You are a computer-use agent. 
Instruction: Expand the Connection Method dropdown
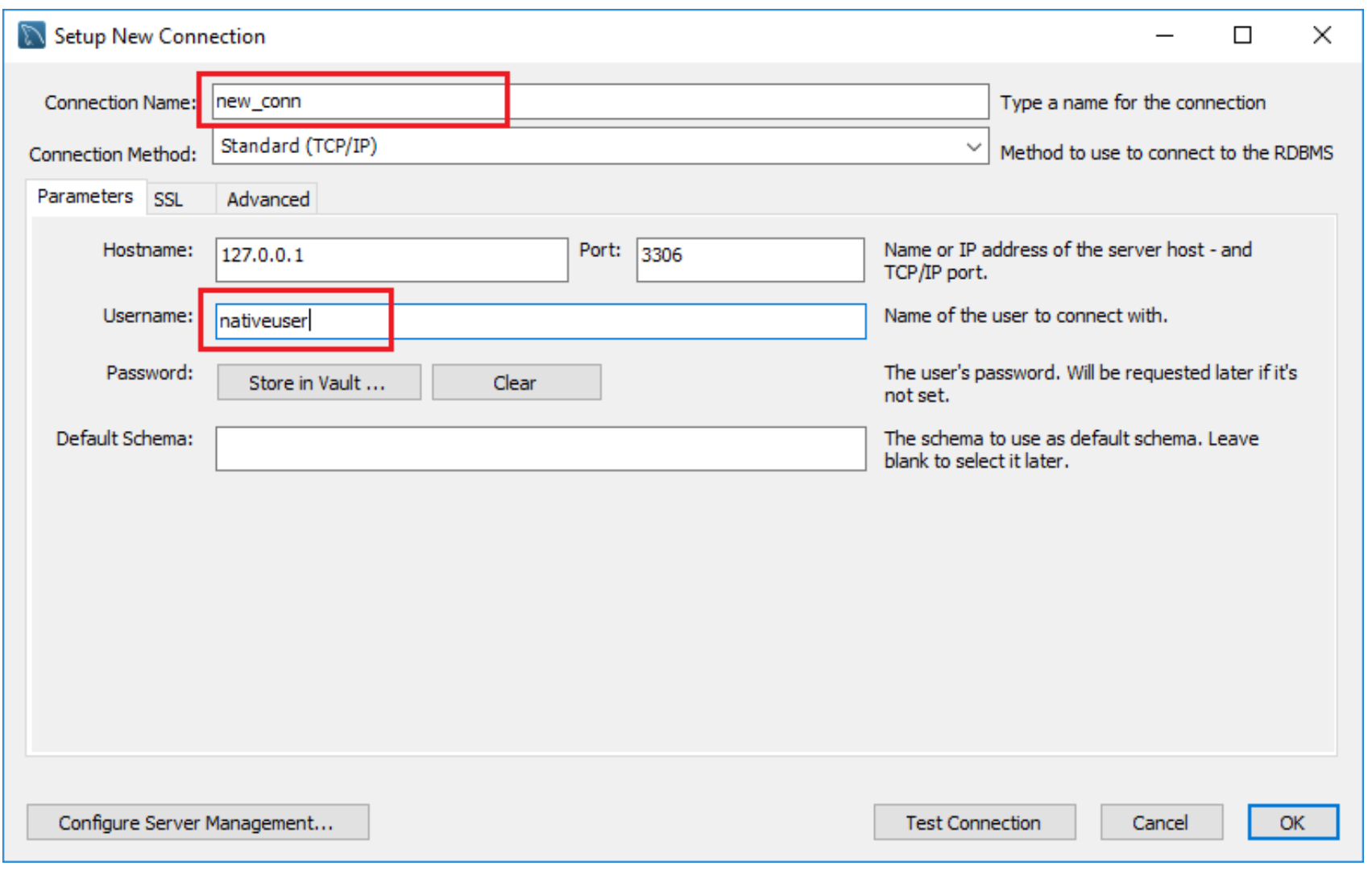pyautogui.click(x=973, y=147)
